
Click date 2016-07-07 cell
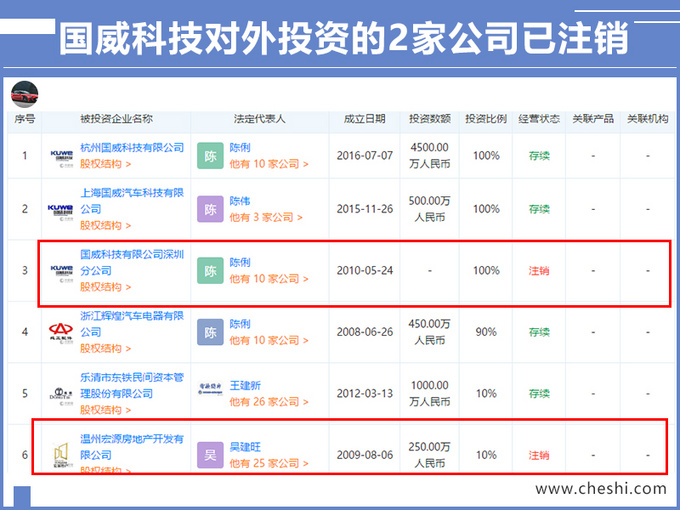365,156
